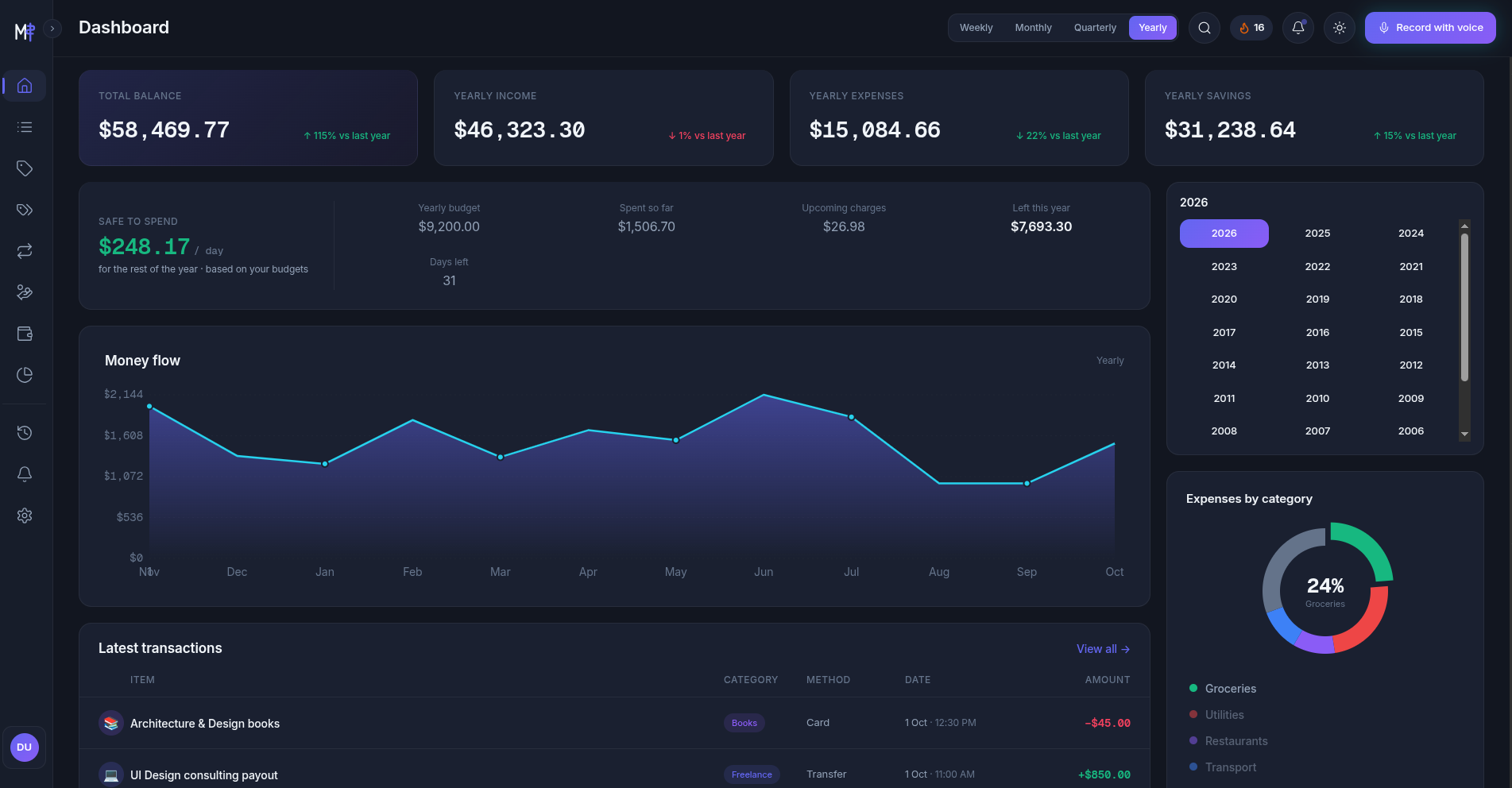This screenshot has height=788, width=1512.
Task: Pick 2006 in the year list
Action: (1411, 431)
